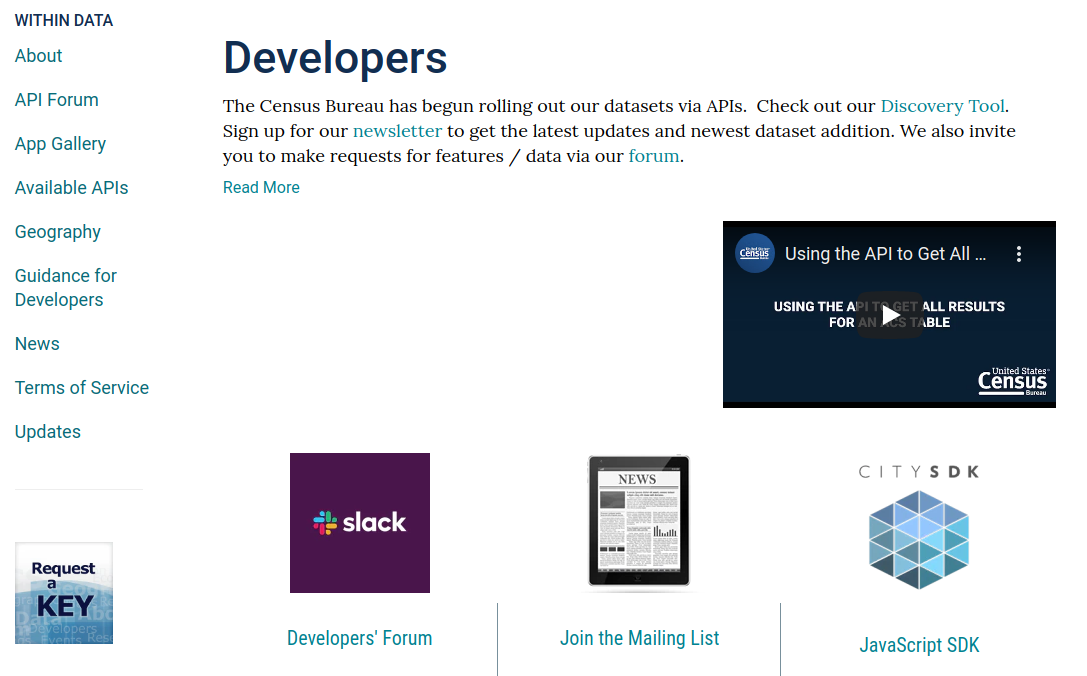
Task: Select App Gallery in the sidebar
Action: (60, 144)
